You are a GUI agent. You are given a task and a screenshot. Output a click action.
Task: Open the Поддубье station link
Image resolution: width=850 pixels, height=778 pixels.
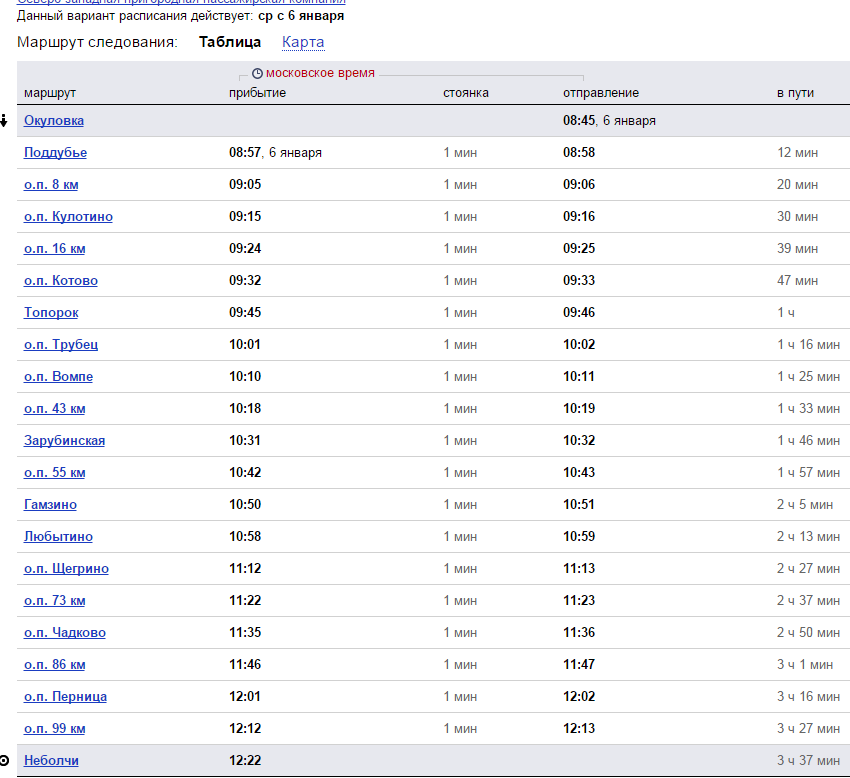(55, 153)
